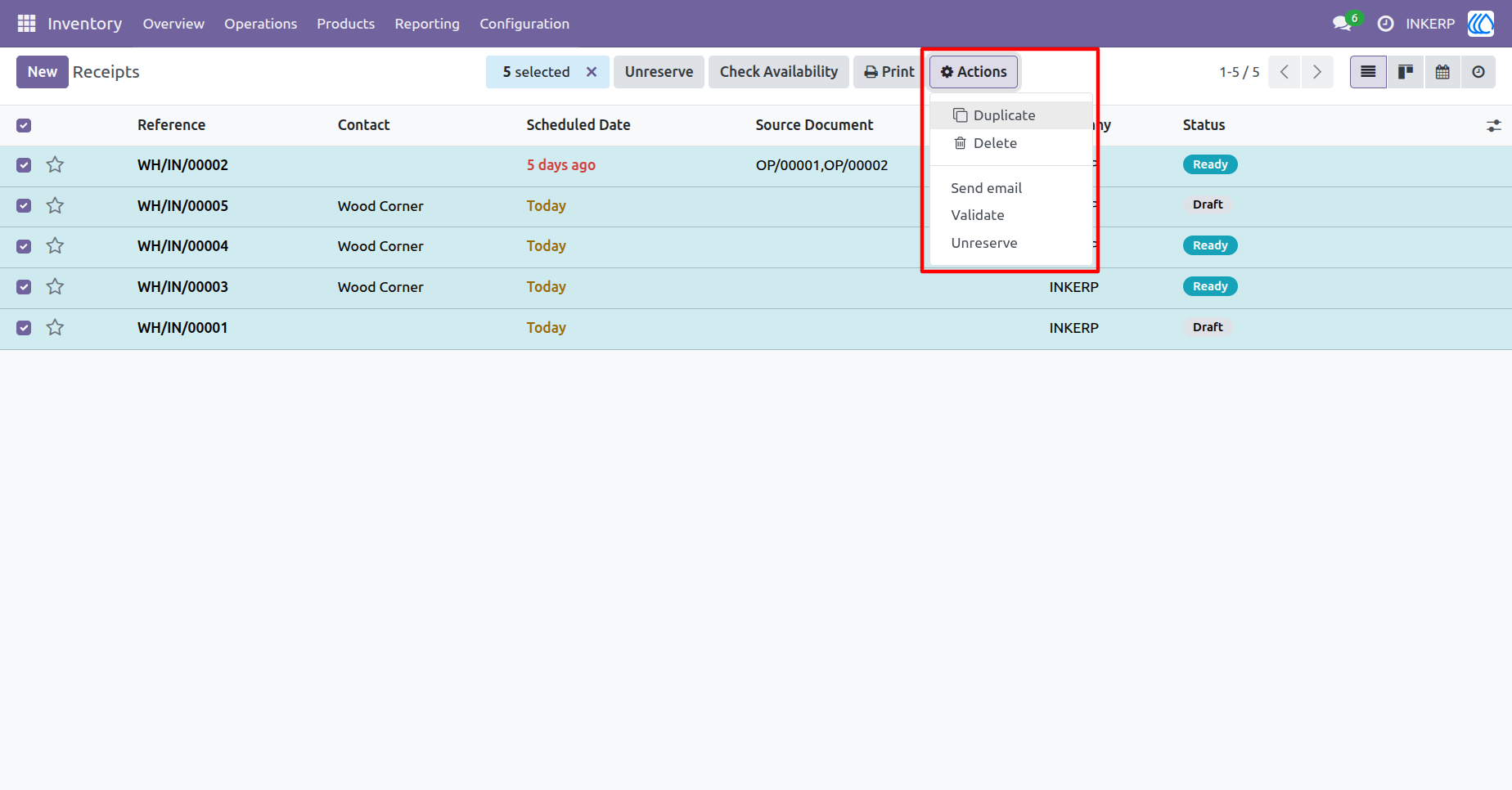
Task: Clear selection with the X icon
Action: pyautogui.click(x=592, y=72)
